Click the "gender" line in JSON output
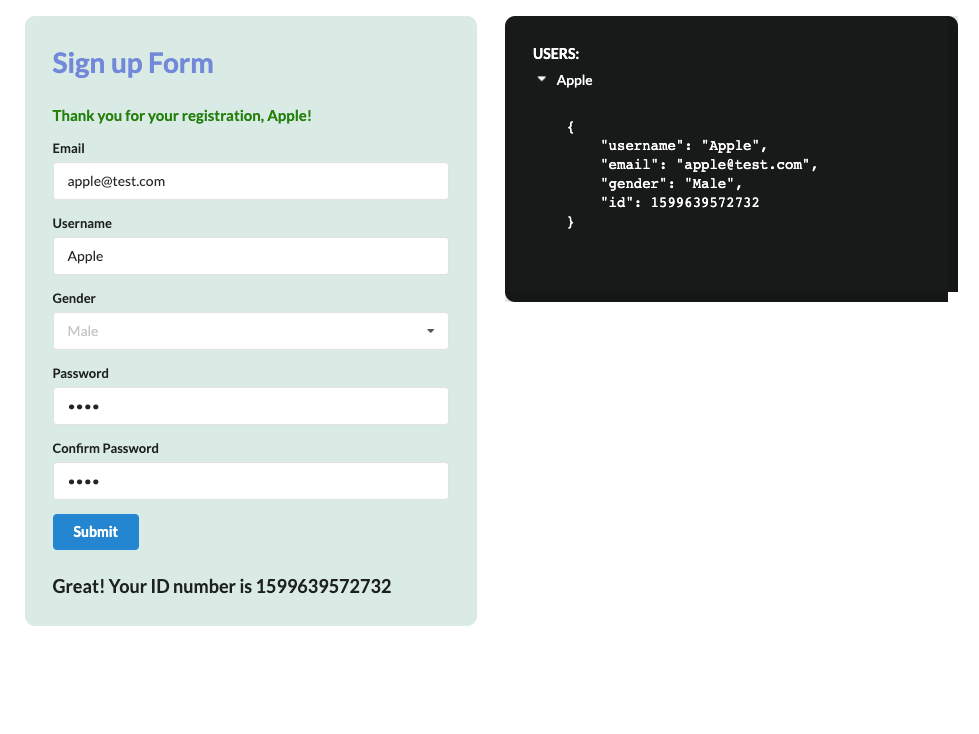Viewport: 979px width, 734px height. [671, 184]
